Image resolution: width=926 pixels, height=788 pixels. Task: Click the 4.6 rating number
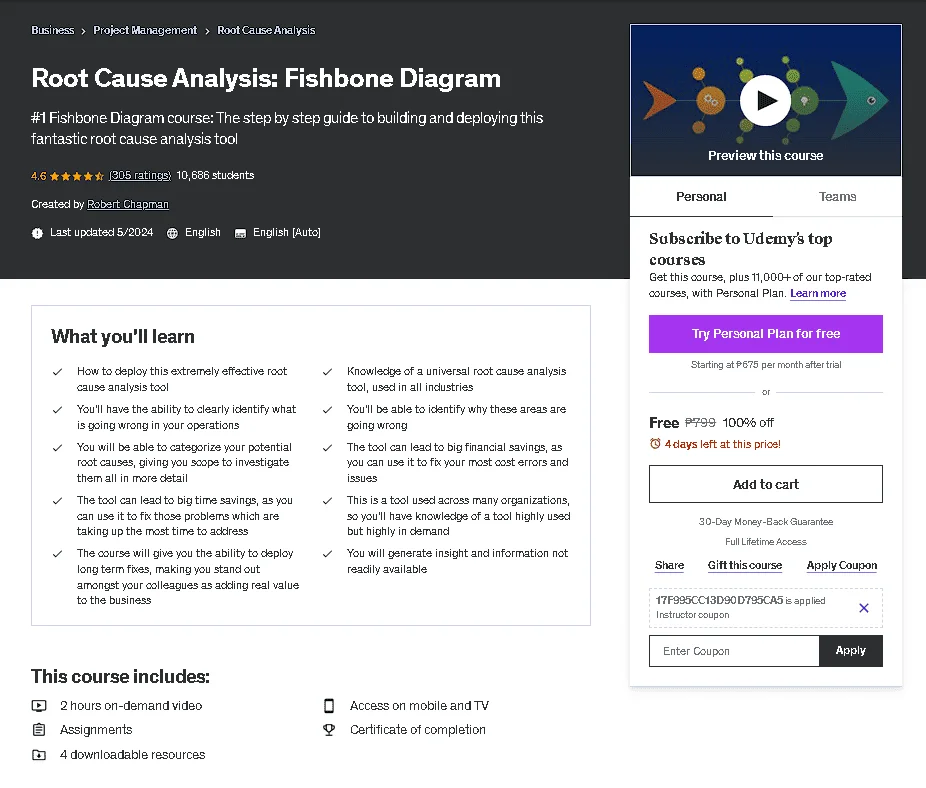[x=38, y=176]
